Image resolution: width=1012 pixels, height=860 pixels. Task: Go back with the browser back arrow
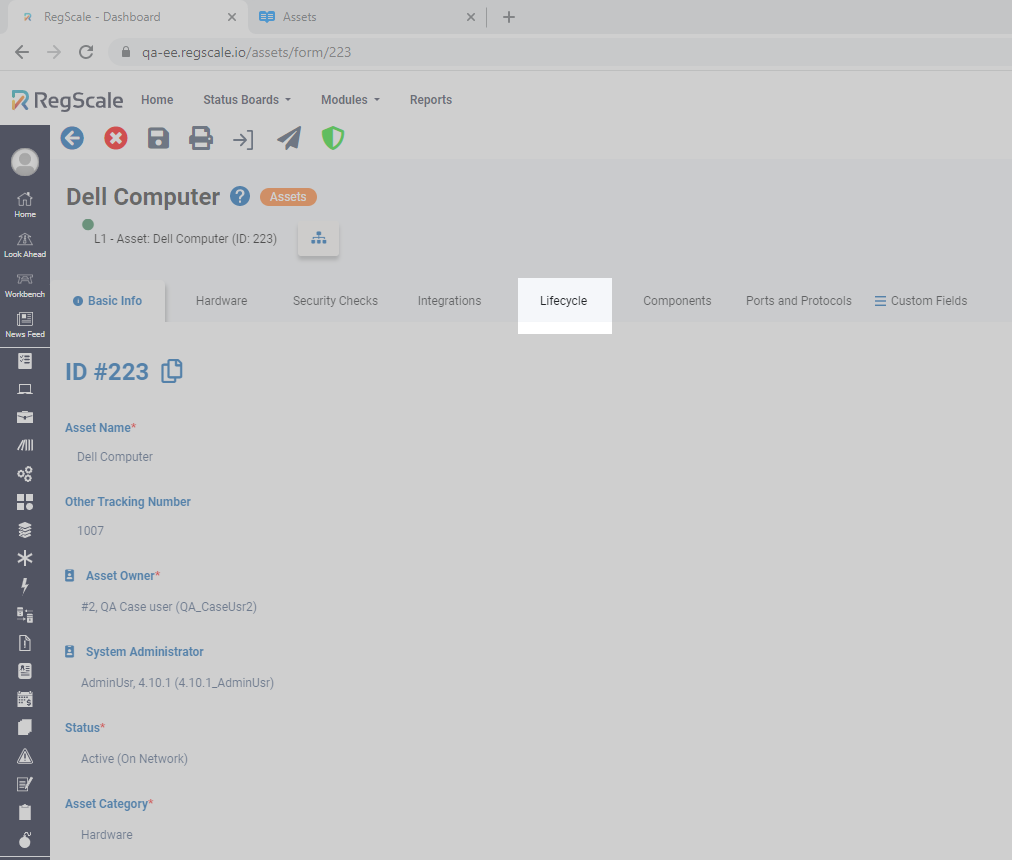[x=22, y=52]
